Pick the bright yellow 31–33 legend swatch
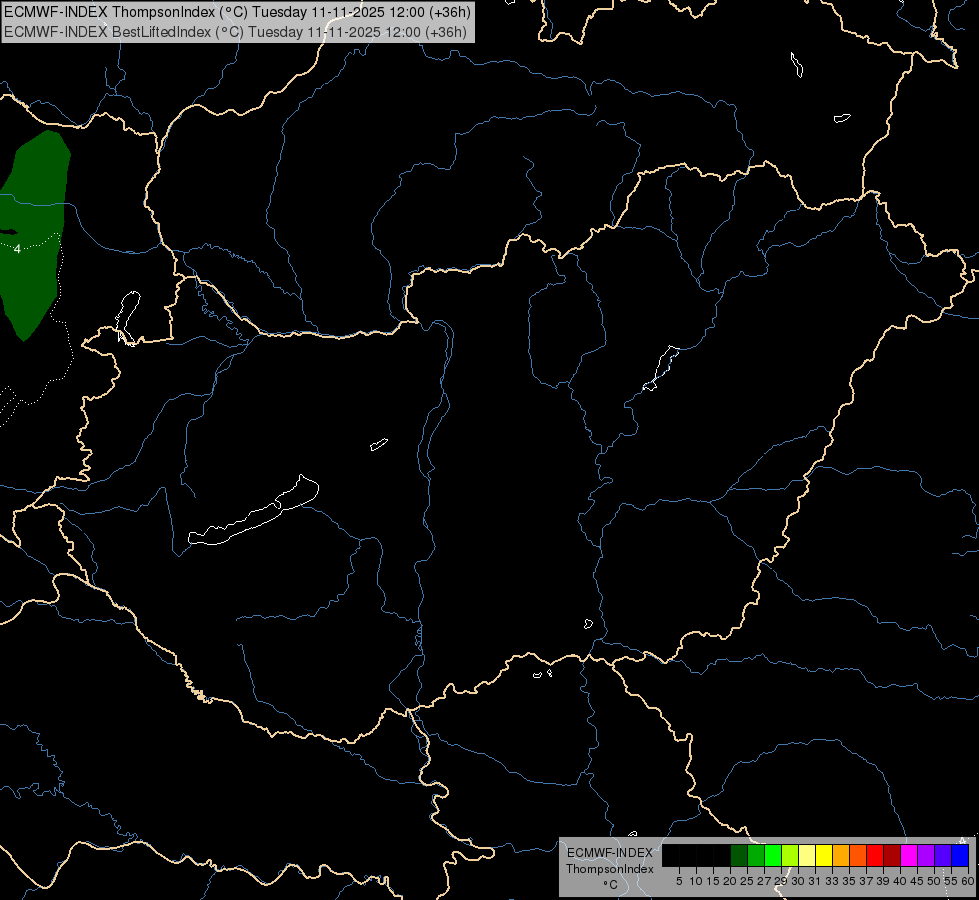The height and width of the screenshot is (900, 979). click(824, 855)
